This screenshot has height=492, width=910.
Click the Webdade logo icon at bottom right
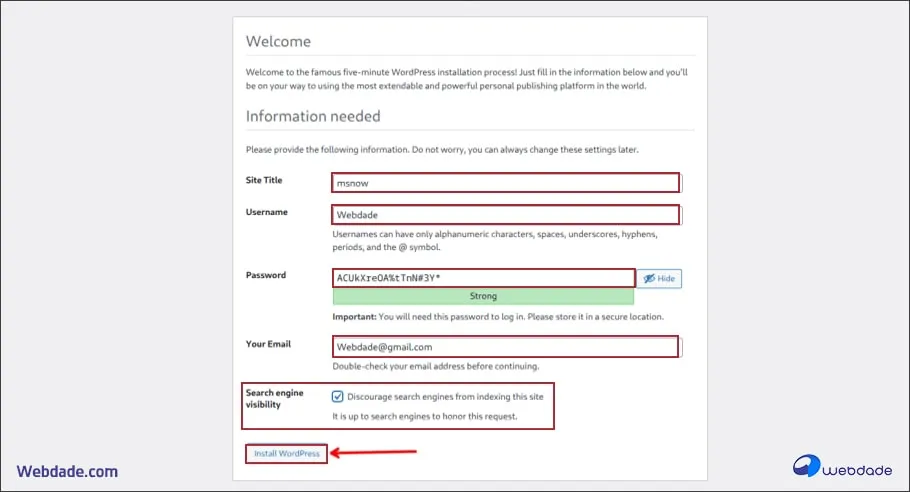tap(808, 466)
